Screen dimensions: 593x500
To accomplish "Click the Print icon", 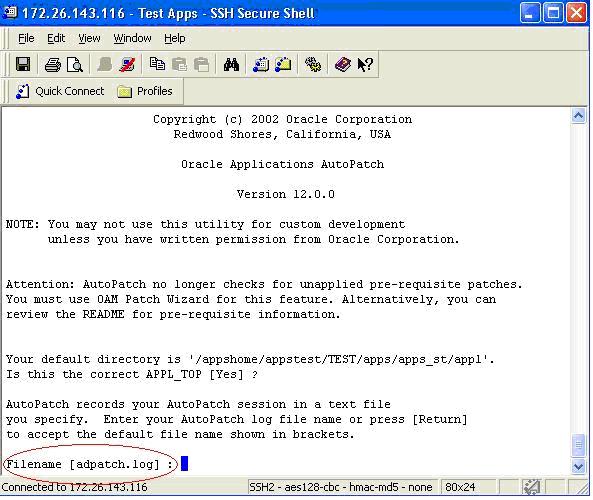I will pos(53,65).
